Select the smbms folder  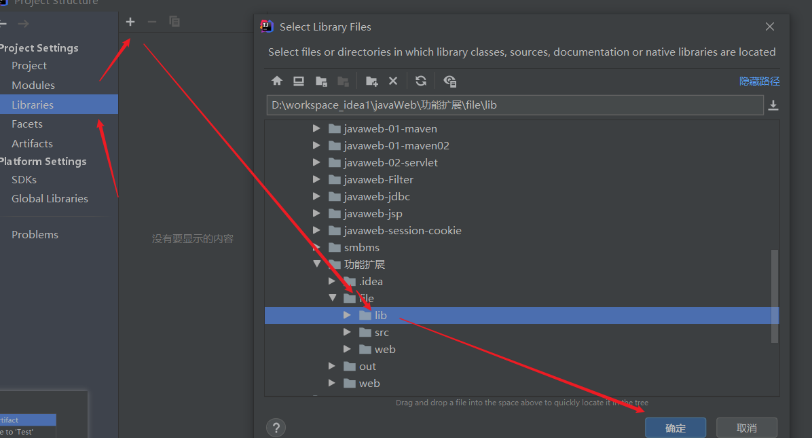click(x=361, y=247)
